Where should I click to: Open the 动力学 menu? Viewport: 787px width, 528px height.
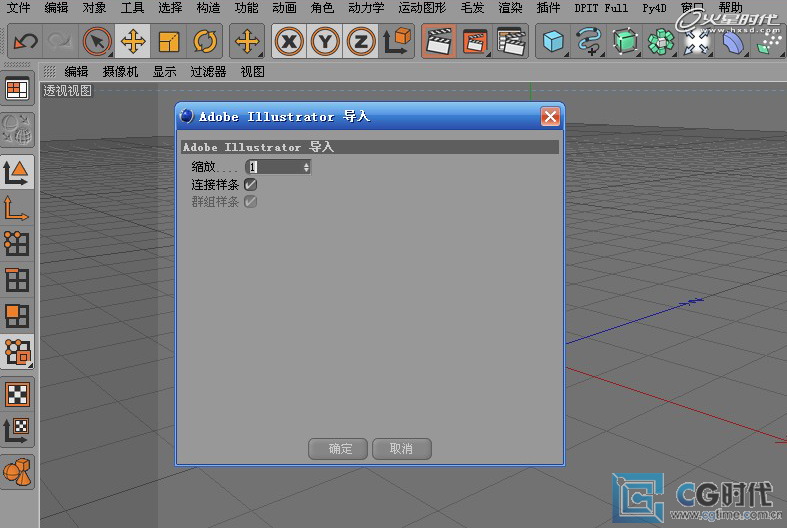point(366,8)
